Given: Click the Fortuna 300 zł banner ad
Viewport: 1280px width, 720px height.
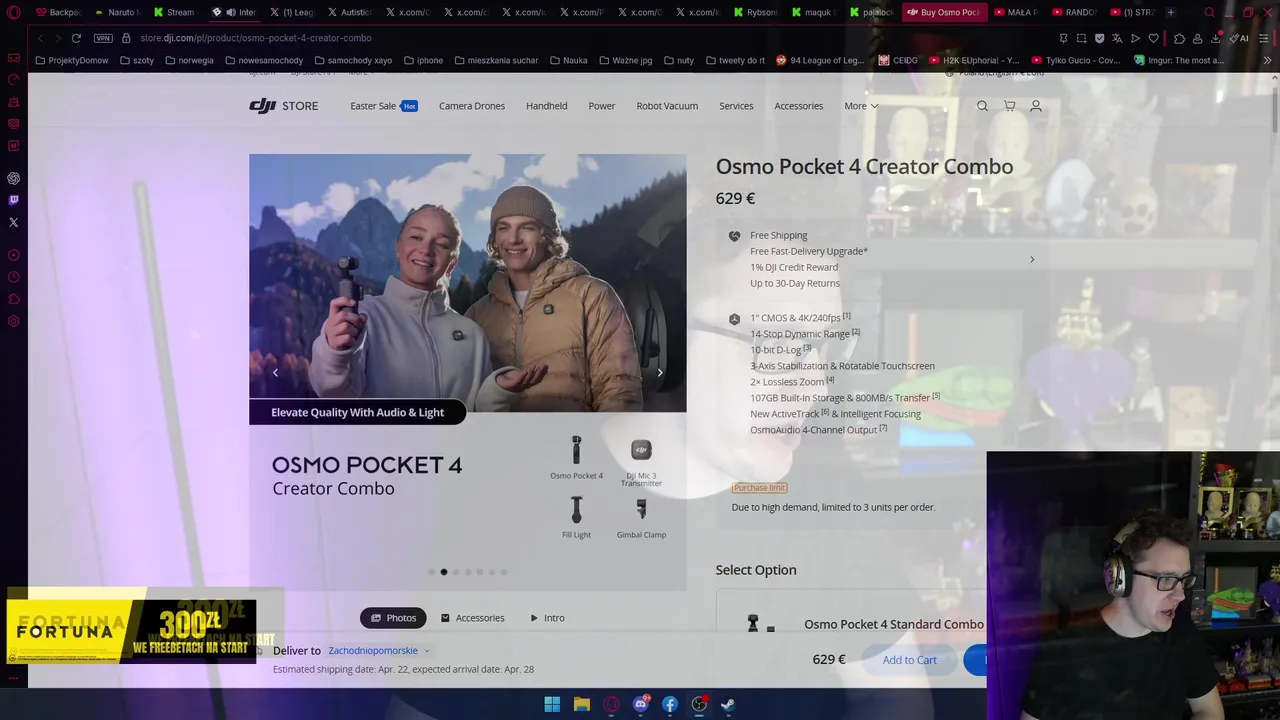Looking at the screenshot, I should 131,631.
